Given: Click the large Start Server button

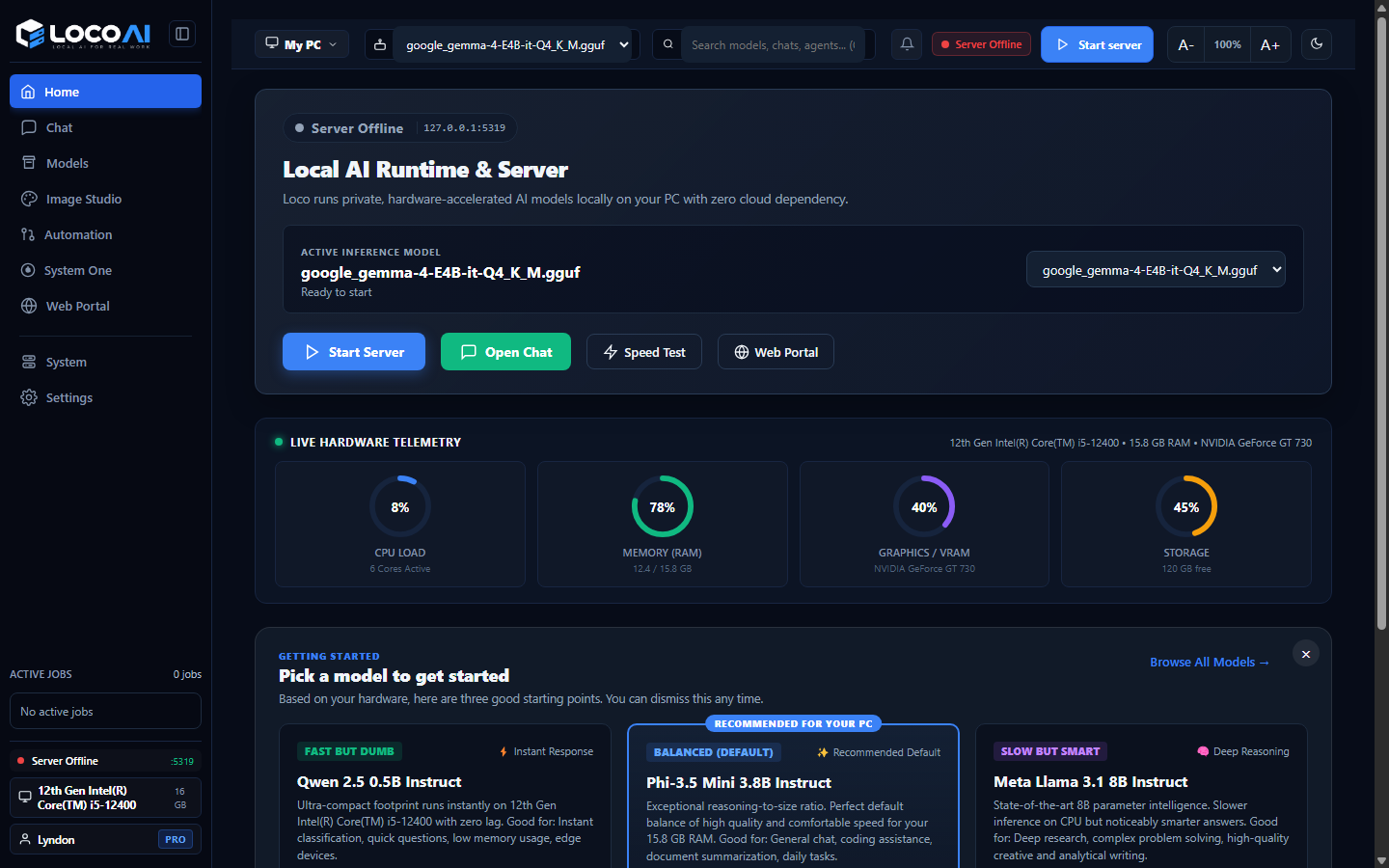Looking at the screenshot, I should [x=354, y=352].
